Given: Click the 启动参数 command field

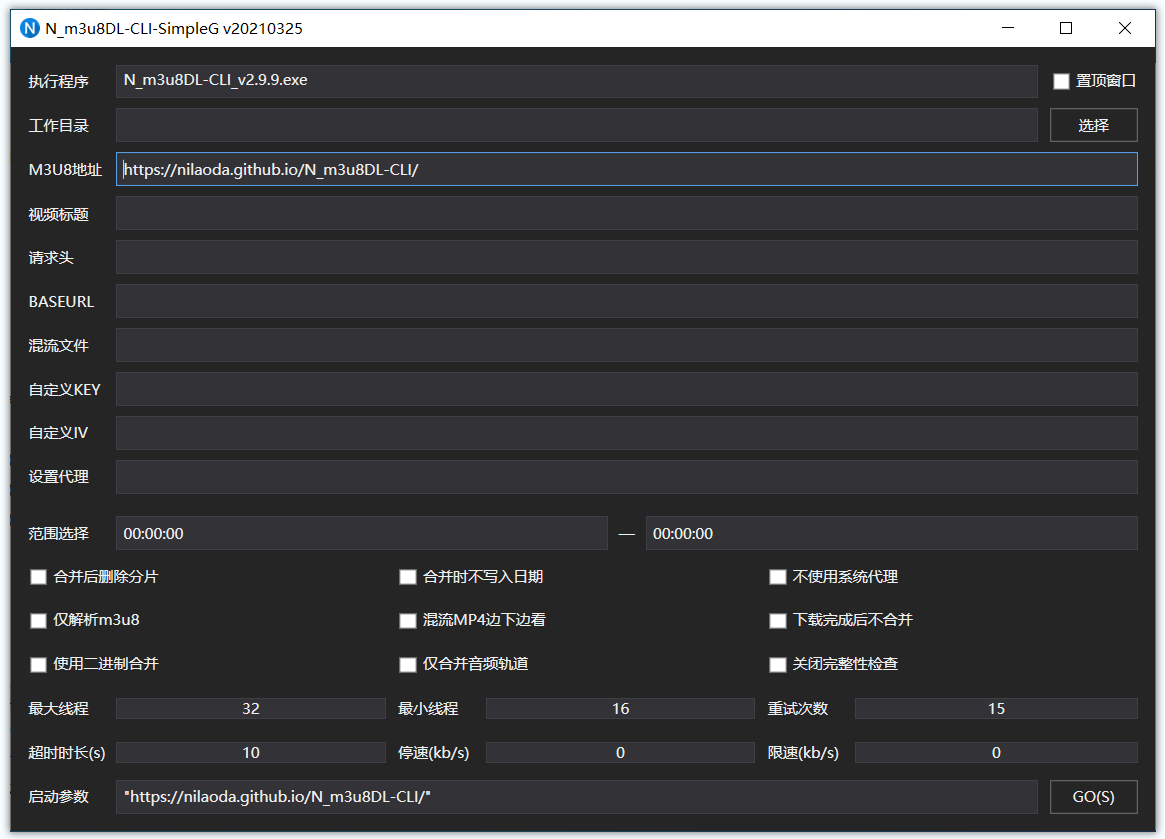Looking at the screenshot, I should [x=577, y=797].
